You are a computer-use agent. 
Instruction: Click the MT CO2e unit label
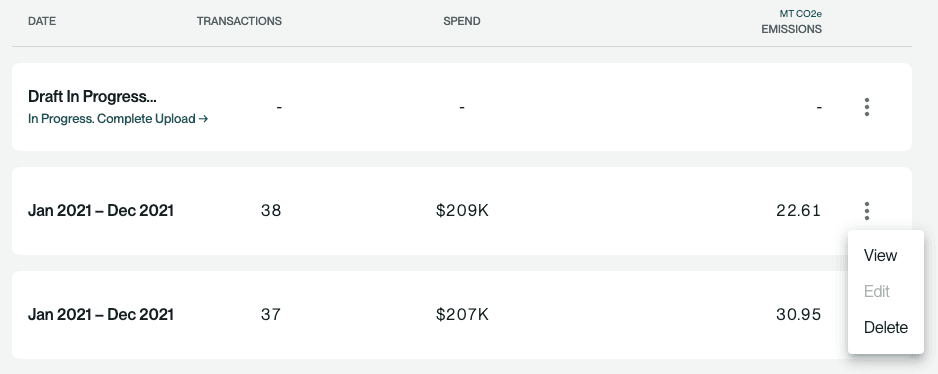[x=800, y=13]
